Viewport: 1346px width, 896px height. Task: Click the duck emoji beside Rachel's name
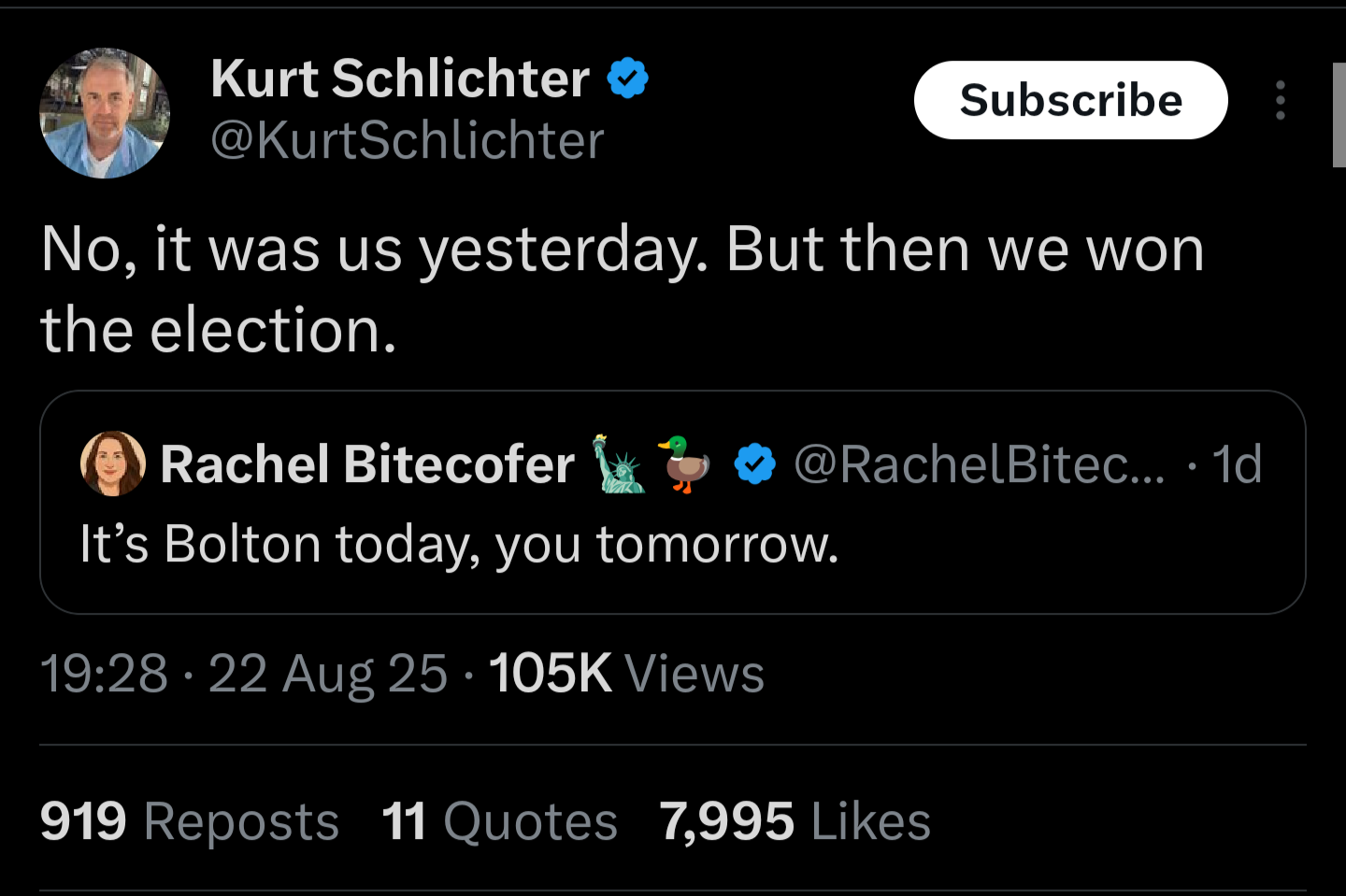pyautogui.click(x=684, y=464)
